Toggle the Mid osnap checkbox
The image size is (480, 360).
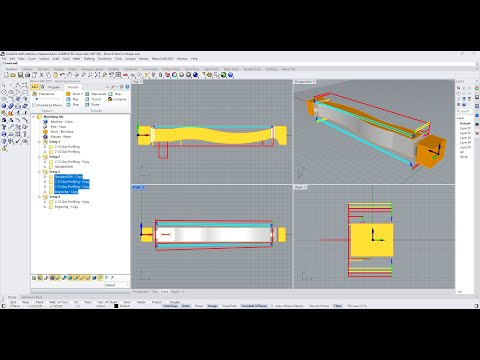47,302
